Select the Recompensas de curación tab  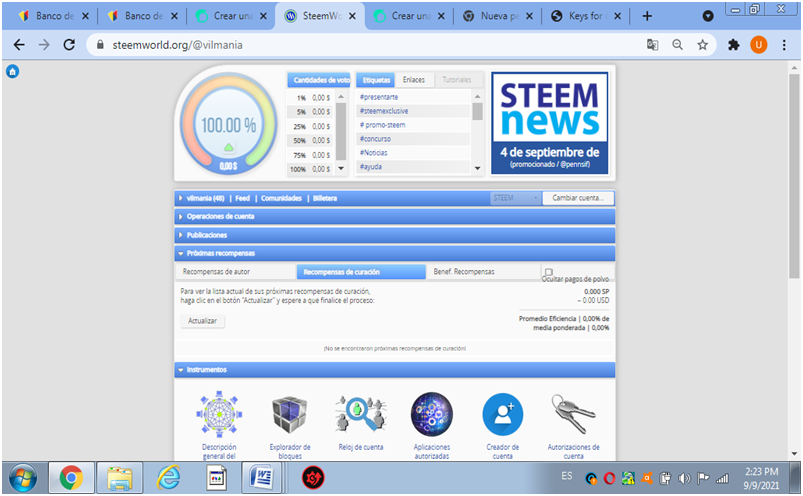[x=361, y=272]
